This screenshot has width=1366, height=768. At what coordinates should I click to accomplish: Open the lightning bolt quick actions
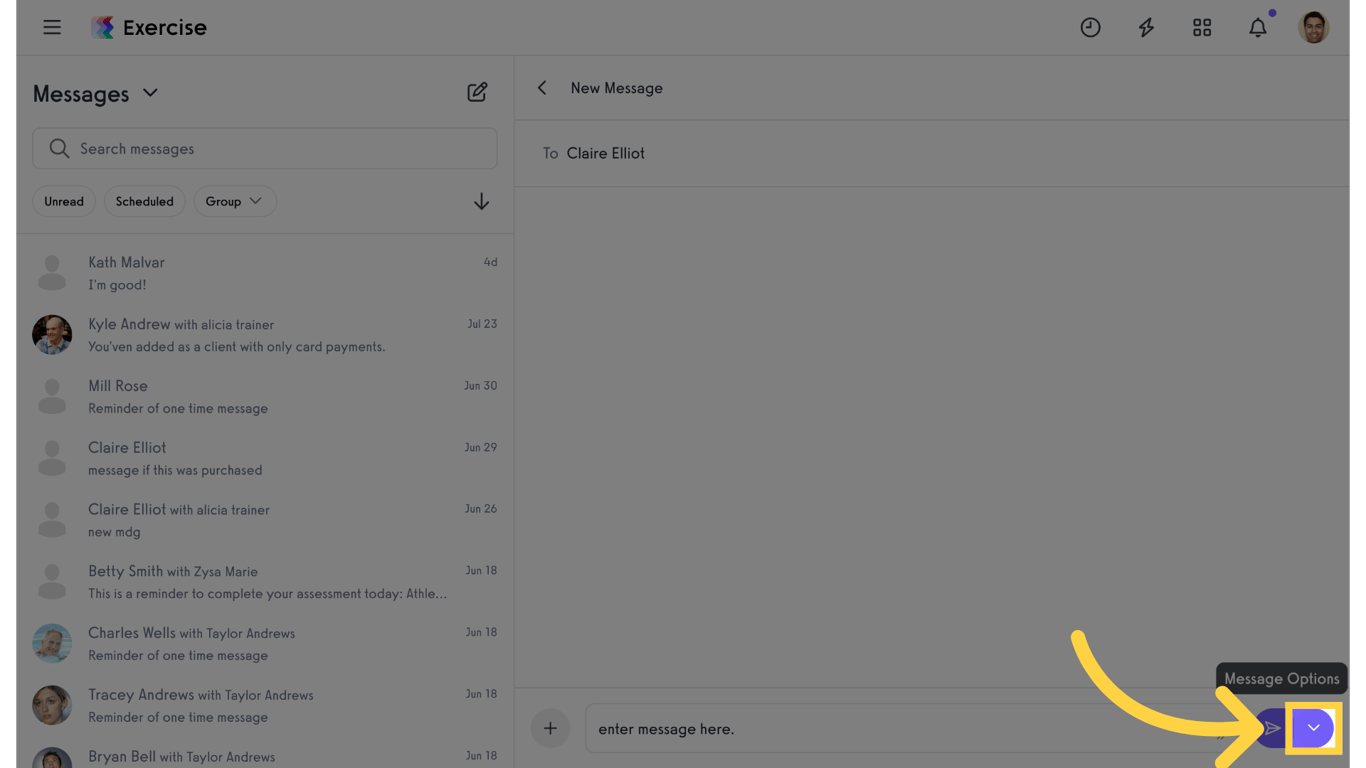[1146, 28]
